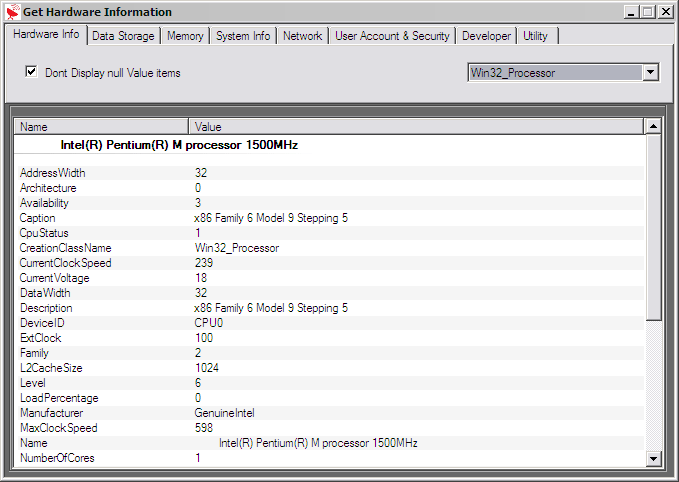
Task: Click the CPU0 value
Action: [209, 323]
